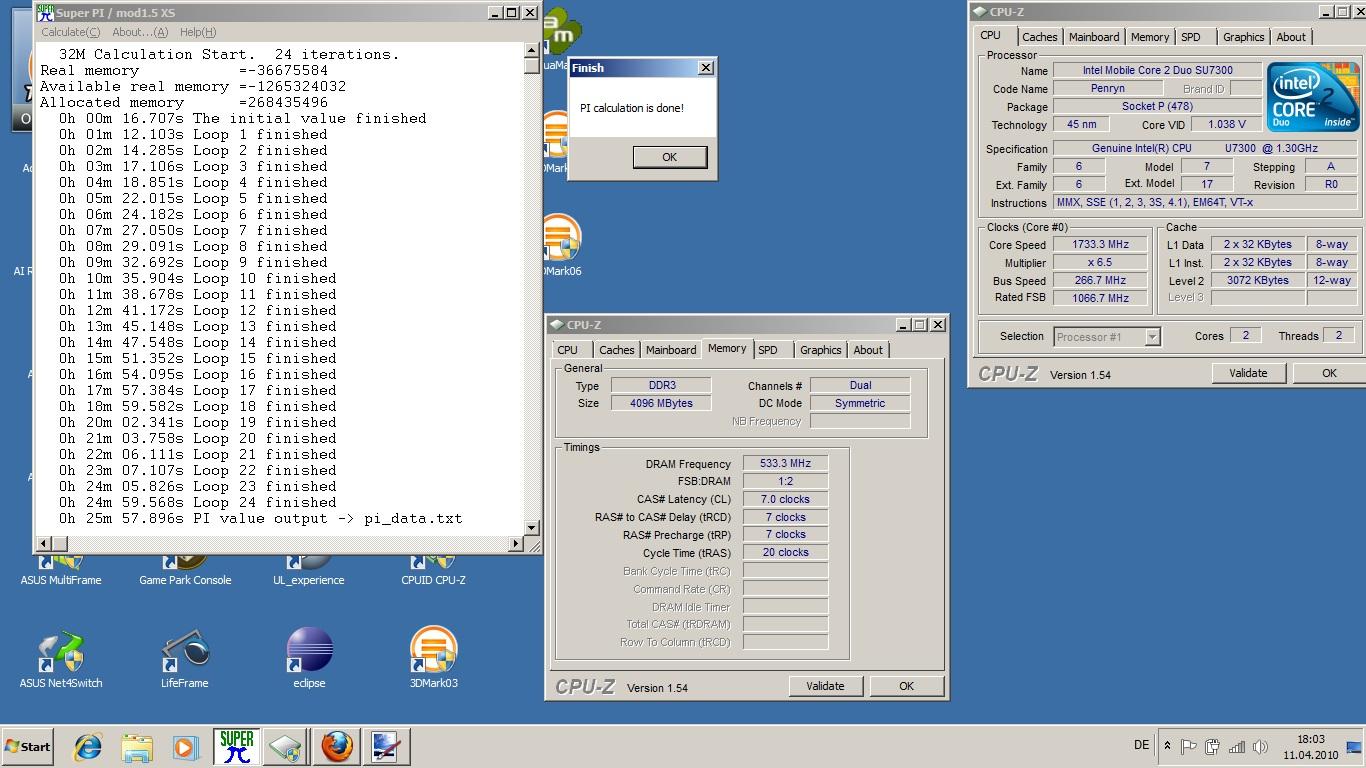1366x768 pixels.
Task: Click the clock showing 18:03
Action: [x=1310, y=739]
